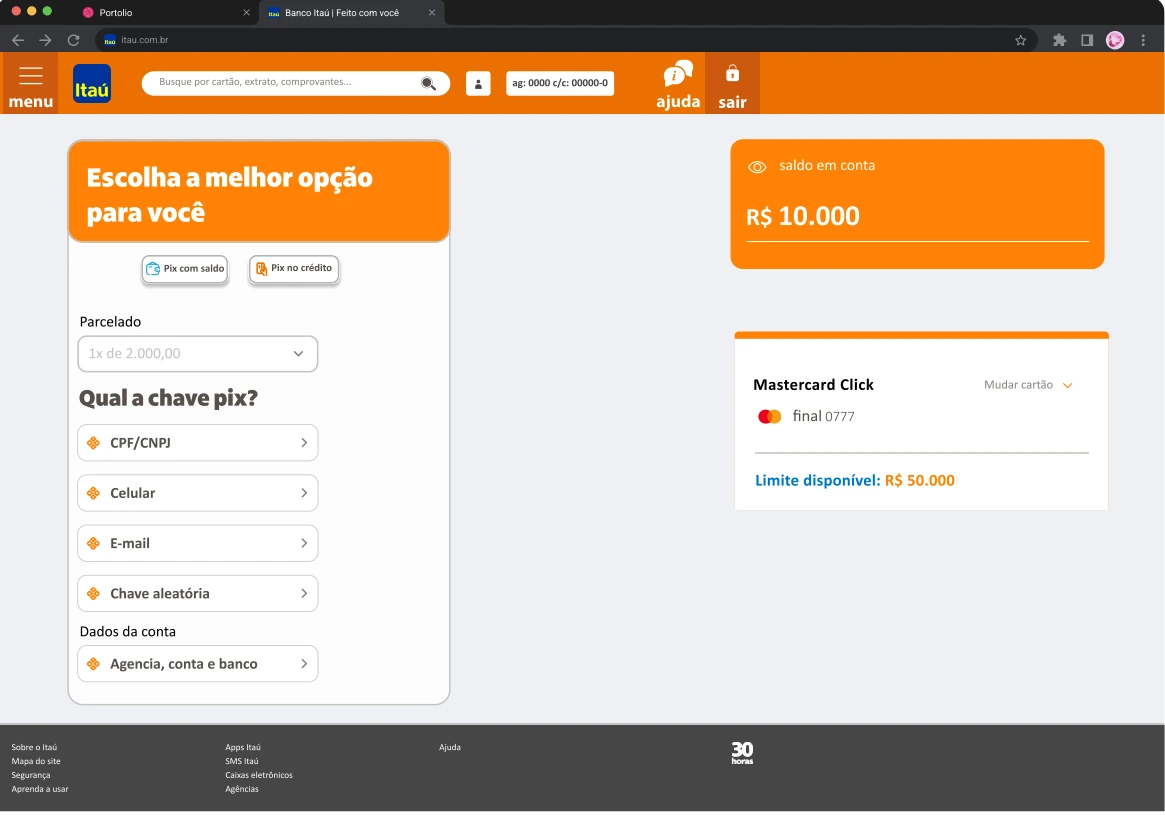
Task: Open Chrome three-dot menu
Action: pyautogui.click(x=1143, y=40)
